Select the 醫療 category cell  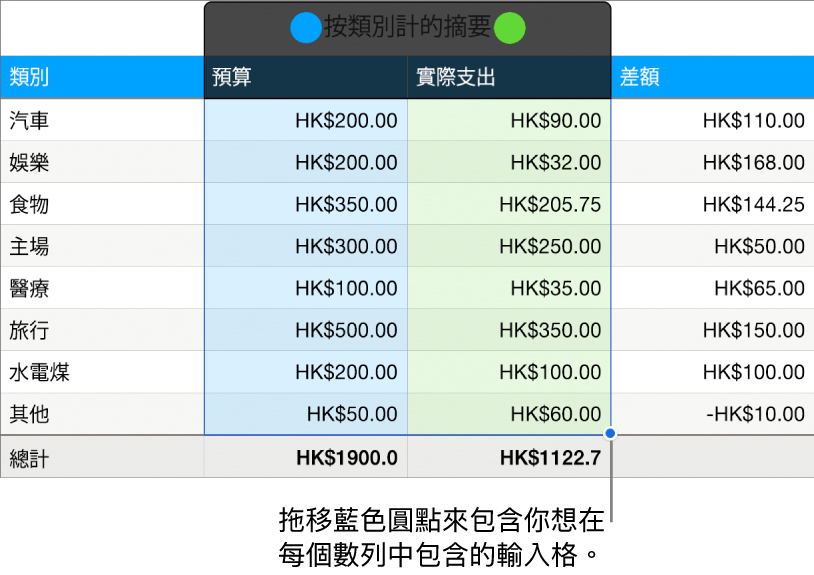[x=102, y=288]
